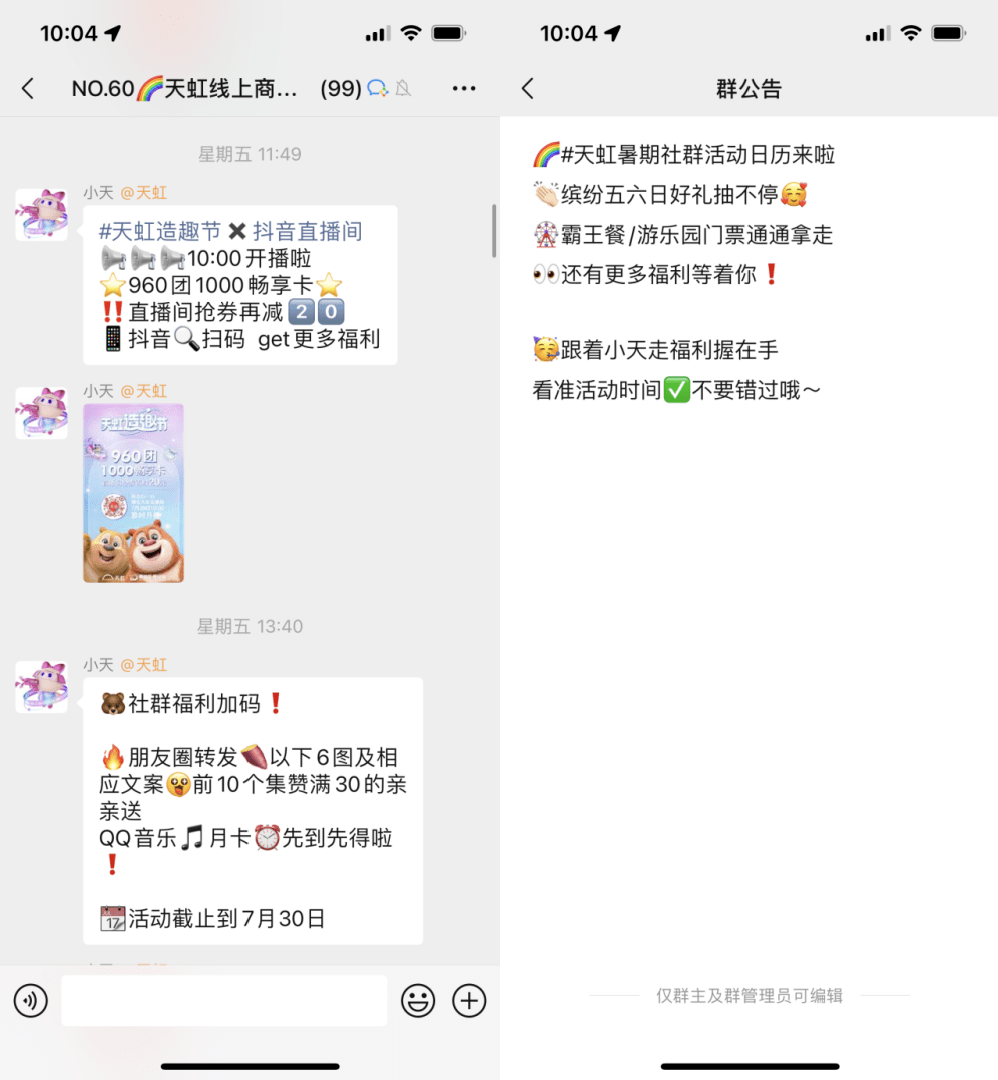998x1080 pixels.
Task: Tap the group title NO.60 天虹线上商…
Action: click(185, 89)
